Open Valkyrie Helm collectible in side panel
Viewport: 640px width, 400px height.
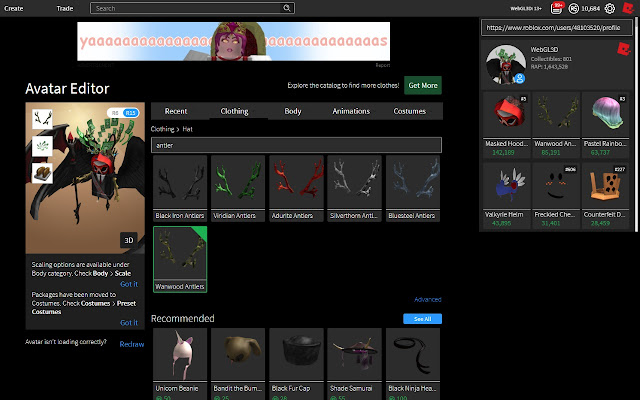point(507,196)
